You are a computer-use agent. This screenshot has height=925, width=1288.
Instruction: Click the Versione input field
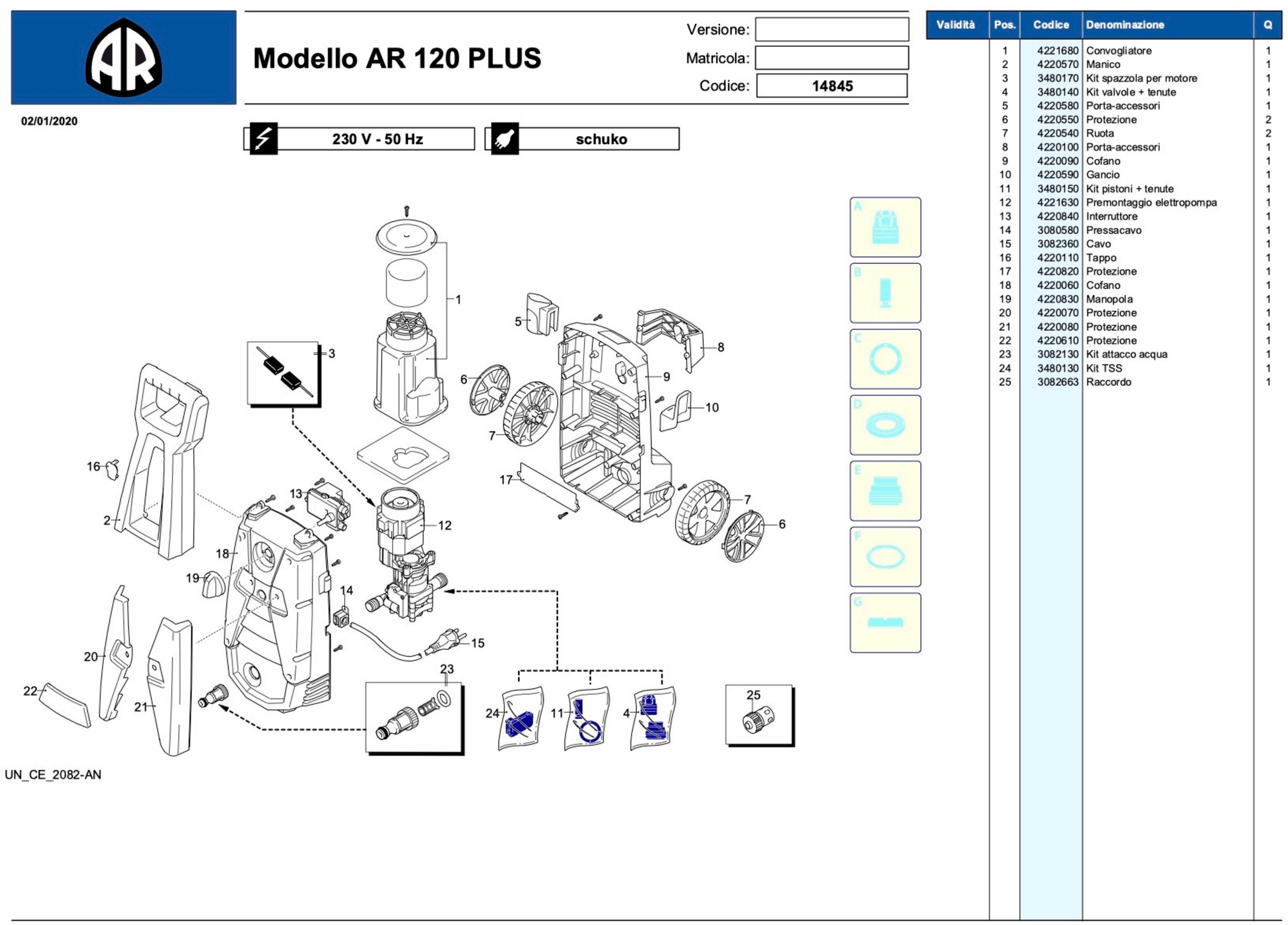pos(831,30)
